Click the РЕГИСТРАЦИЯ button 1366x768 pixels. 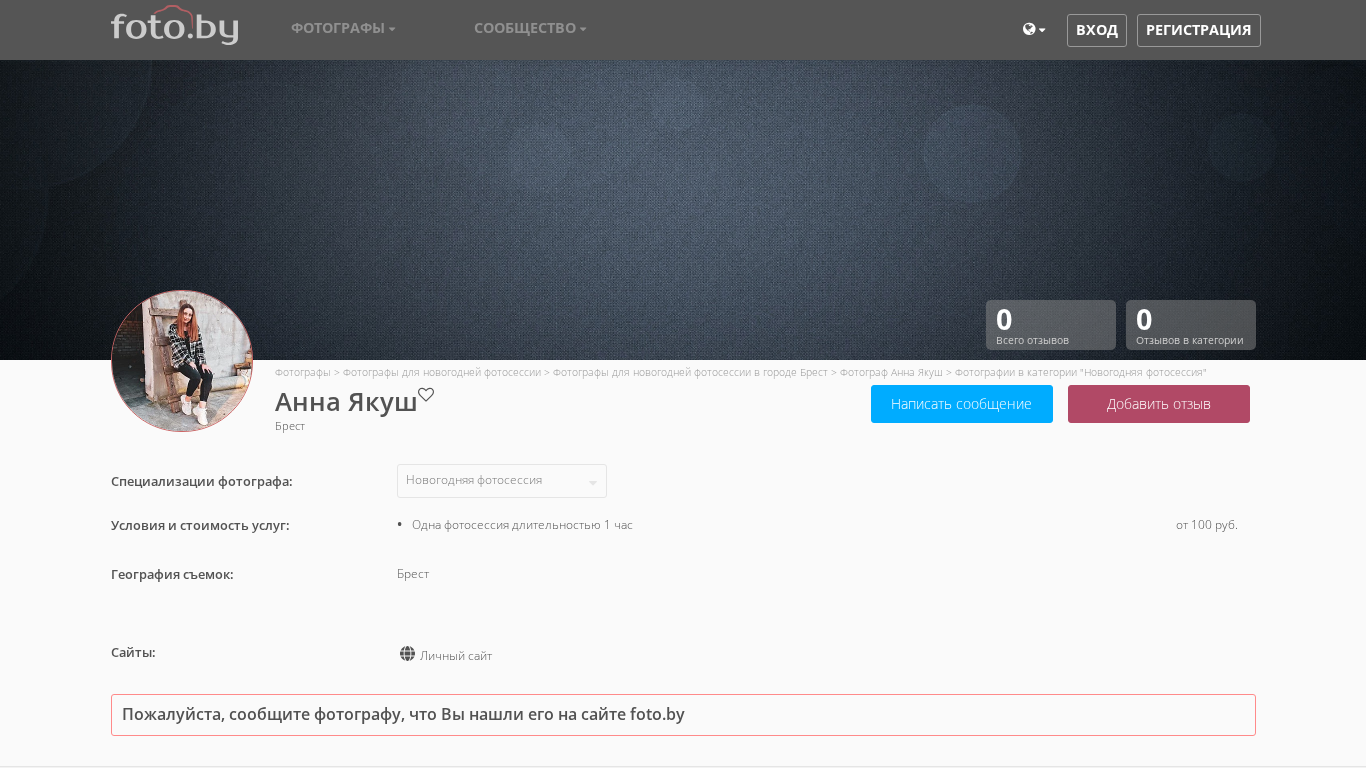pos(1198,30)
